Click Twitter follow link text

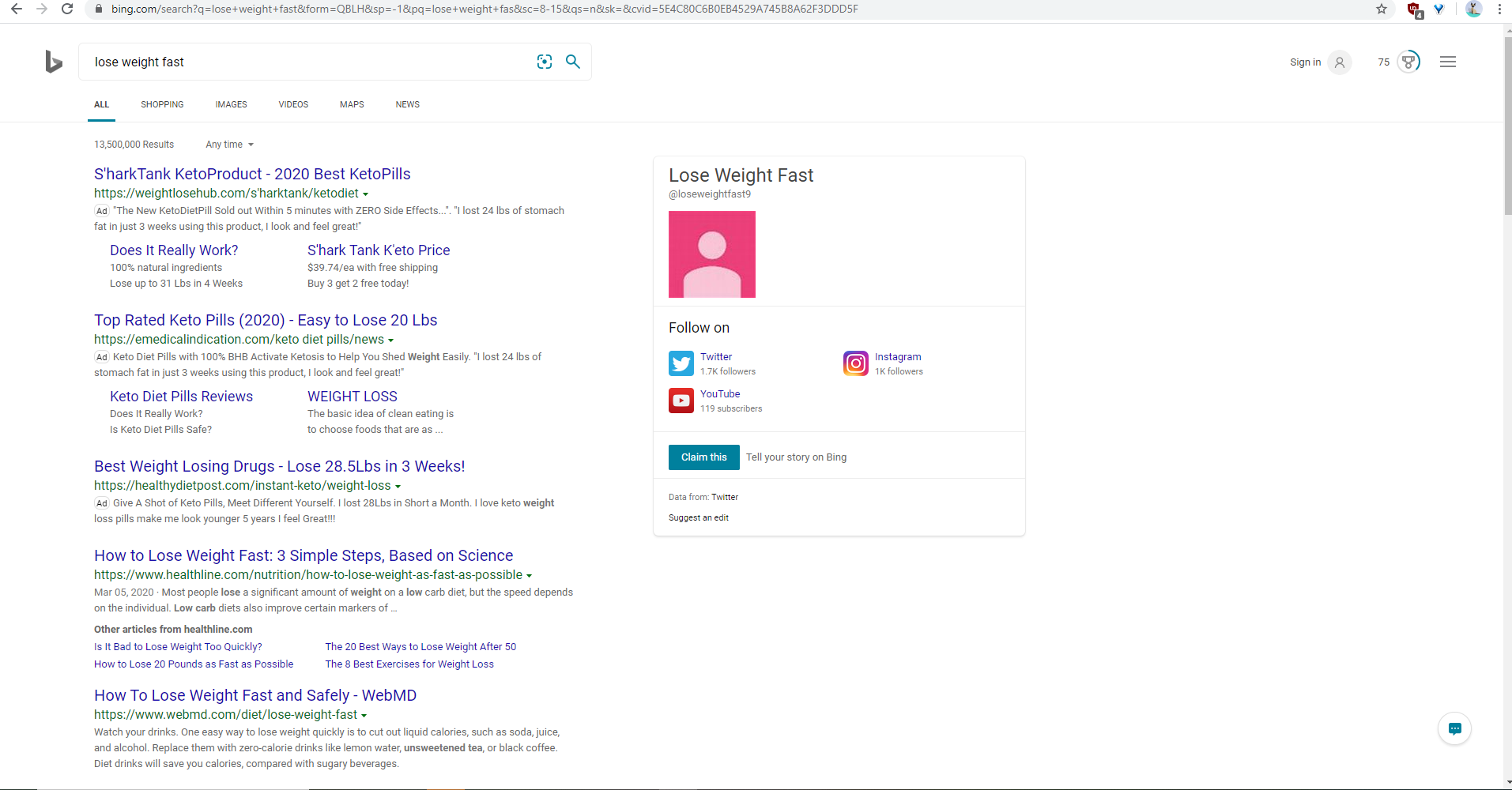[716, 357]
